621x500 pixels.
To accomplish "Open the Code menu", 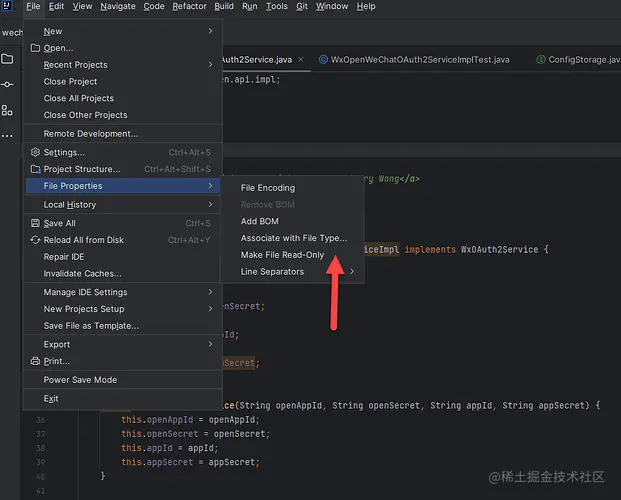I will click(154, 6).
